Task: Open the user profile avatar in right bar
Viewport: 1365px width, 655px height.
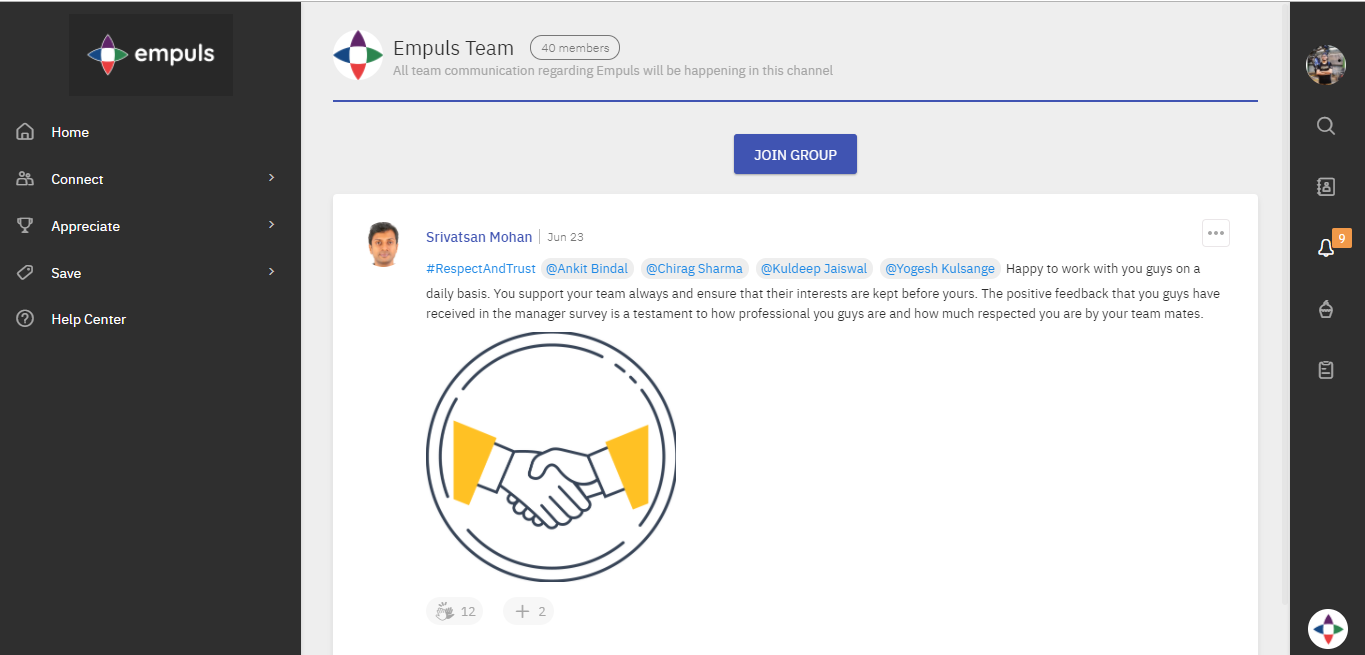Action: [x=1326, y=65]
